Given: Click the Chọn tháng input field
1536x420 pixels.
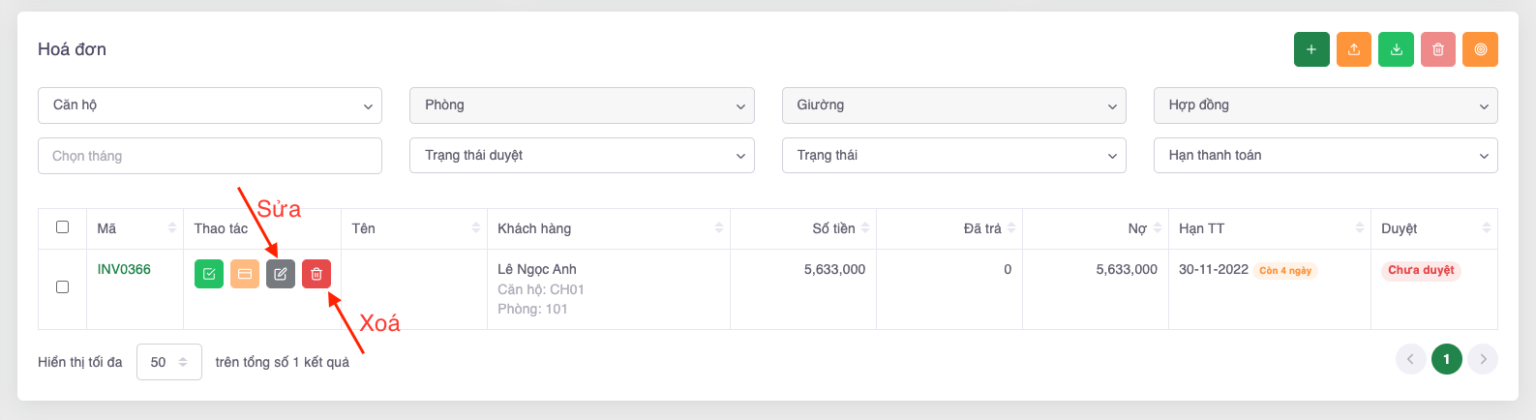Looking at the screenshot, I should pyautogui.click(x=210, y=155).
